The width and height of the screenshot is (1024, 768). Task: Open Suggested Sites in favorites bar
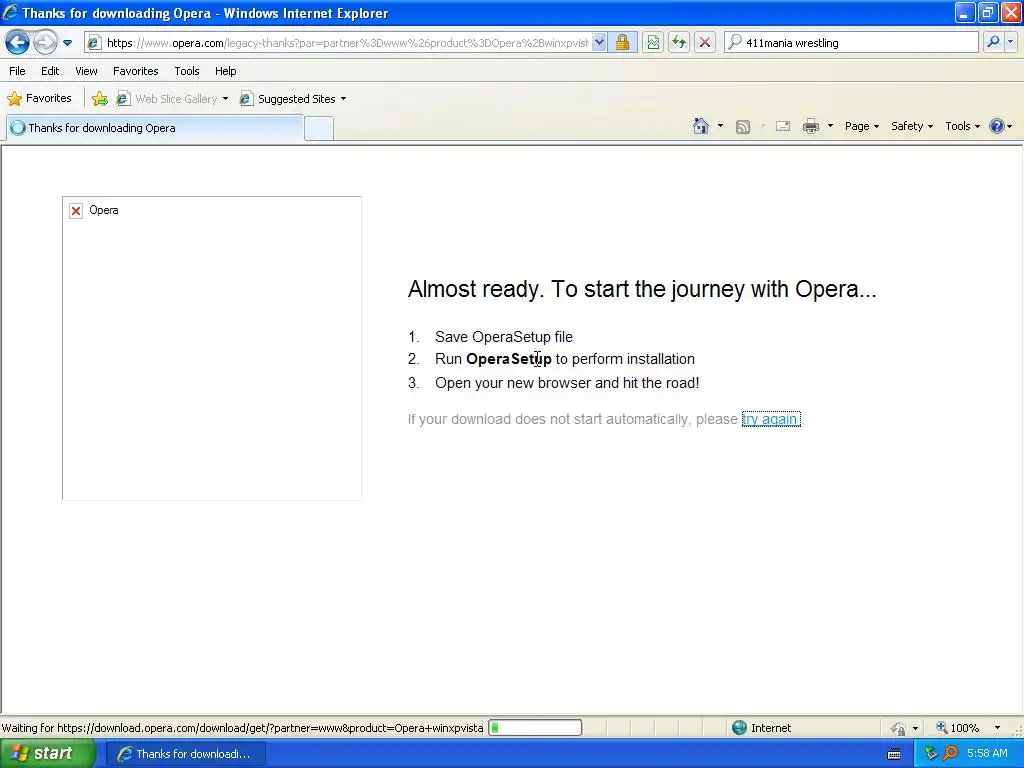(x=289, y=99)
